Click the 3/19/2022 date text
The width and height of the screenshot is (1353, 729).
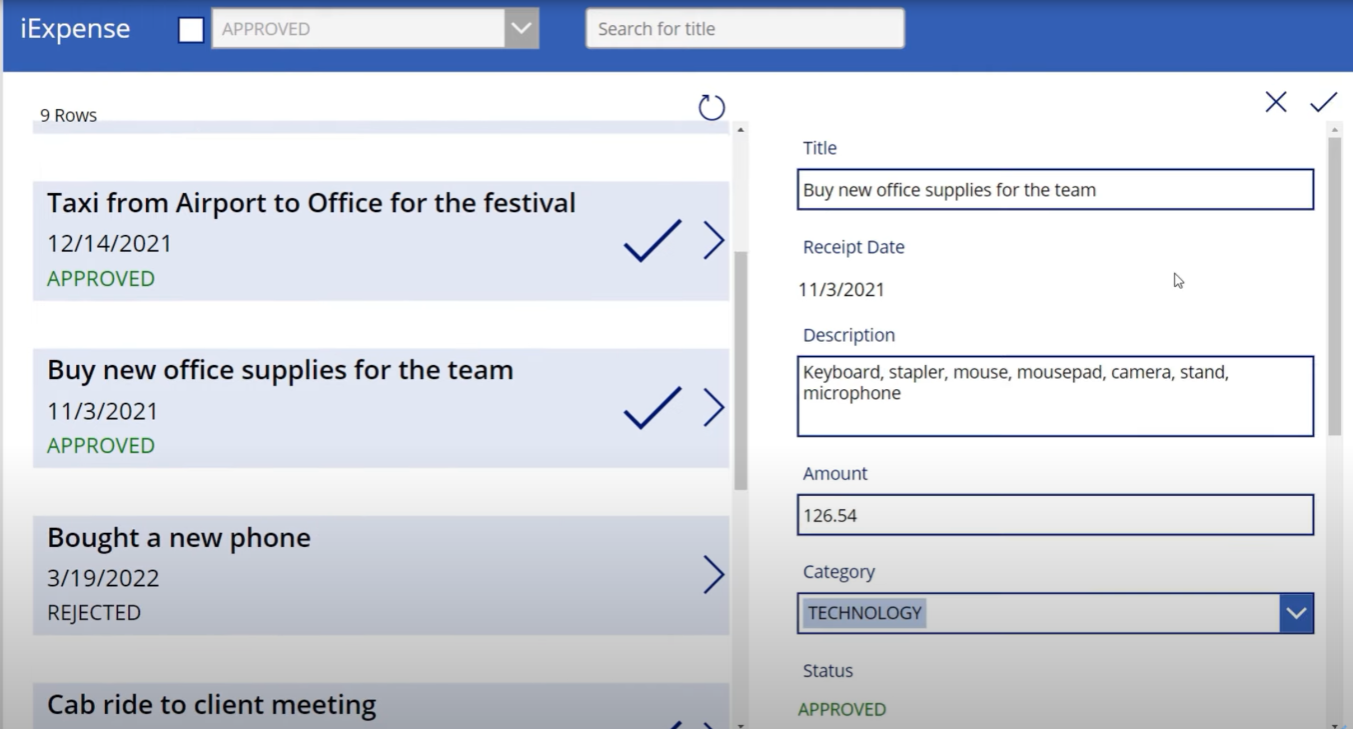[x=103, y=578]
